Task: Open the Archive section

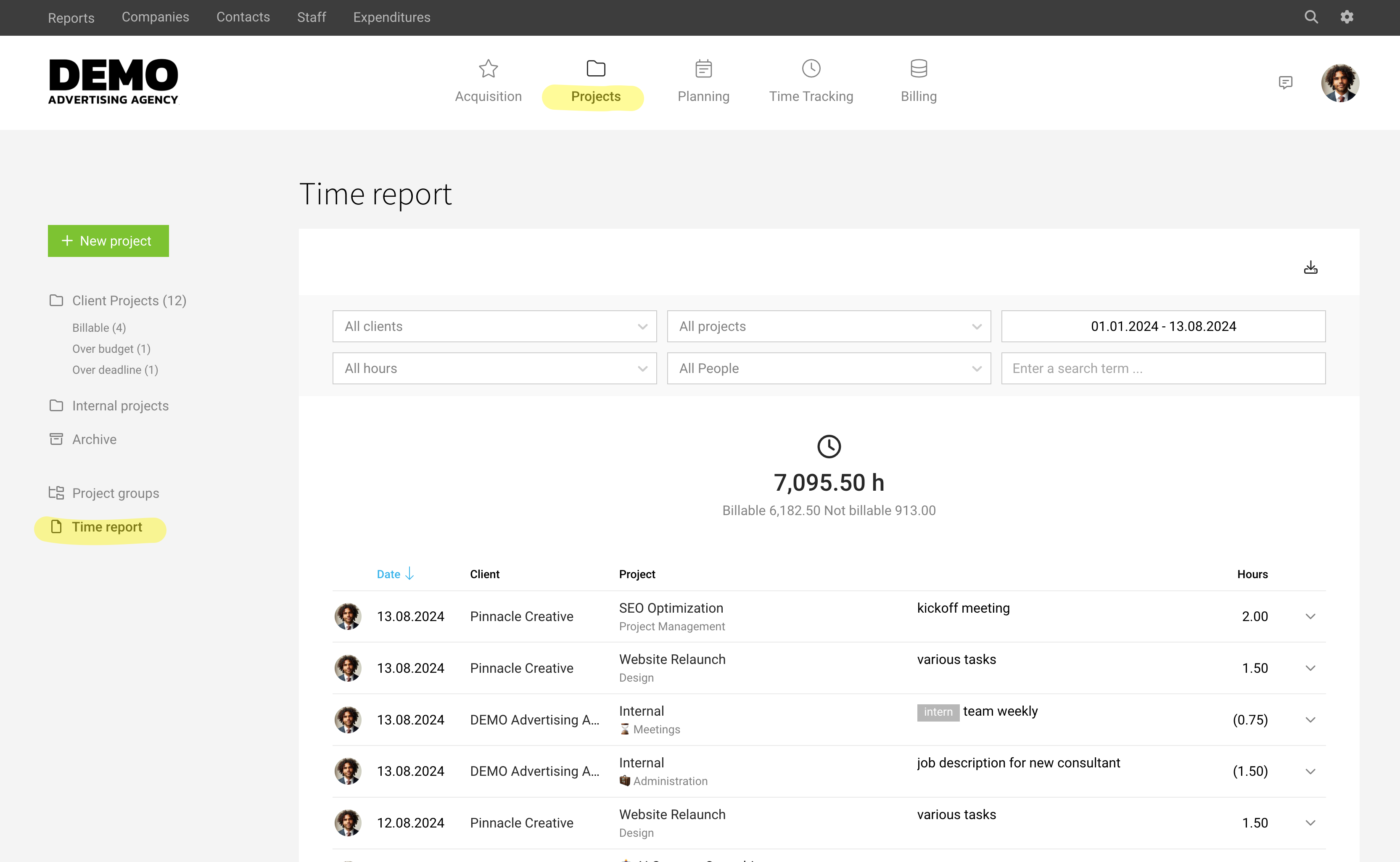Action: (x=94, y=439)
